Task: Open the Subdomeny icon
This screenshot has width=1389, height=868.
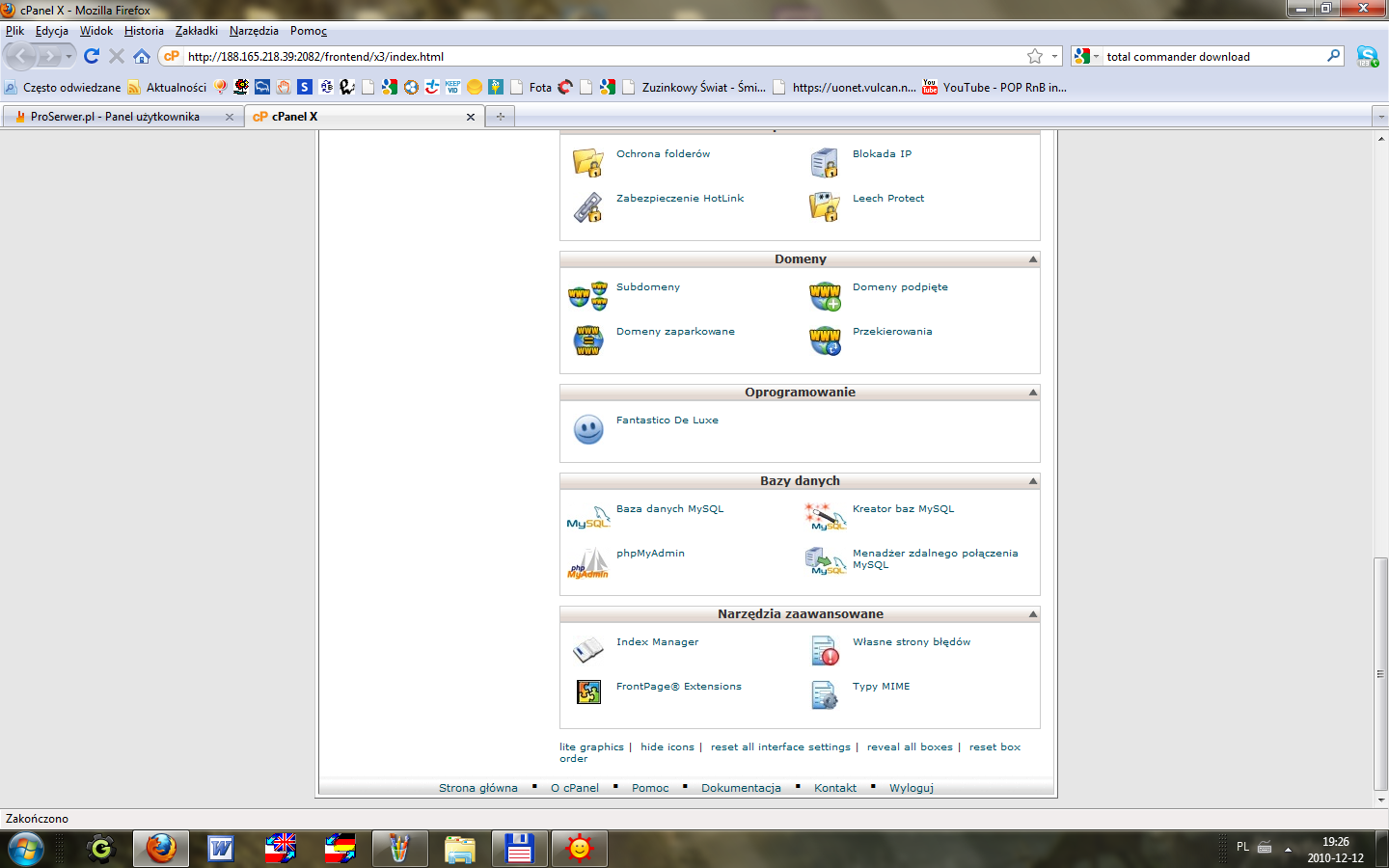Action: click(x=587, y=296)
